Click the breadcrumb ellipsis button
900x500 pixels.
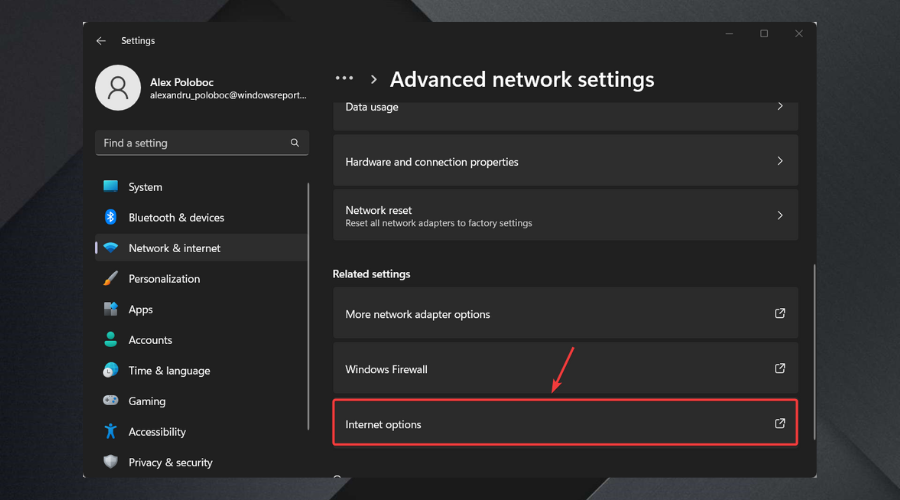[344, 79]
